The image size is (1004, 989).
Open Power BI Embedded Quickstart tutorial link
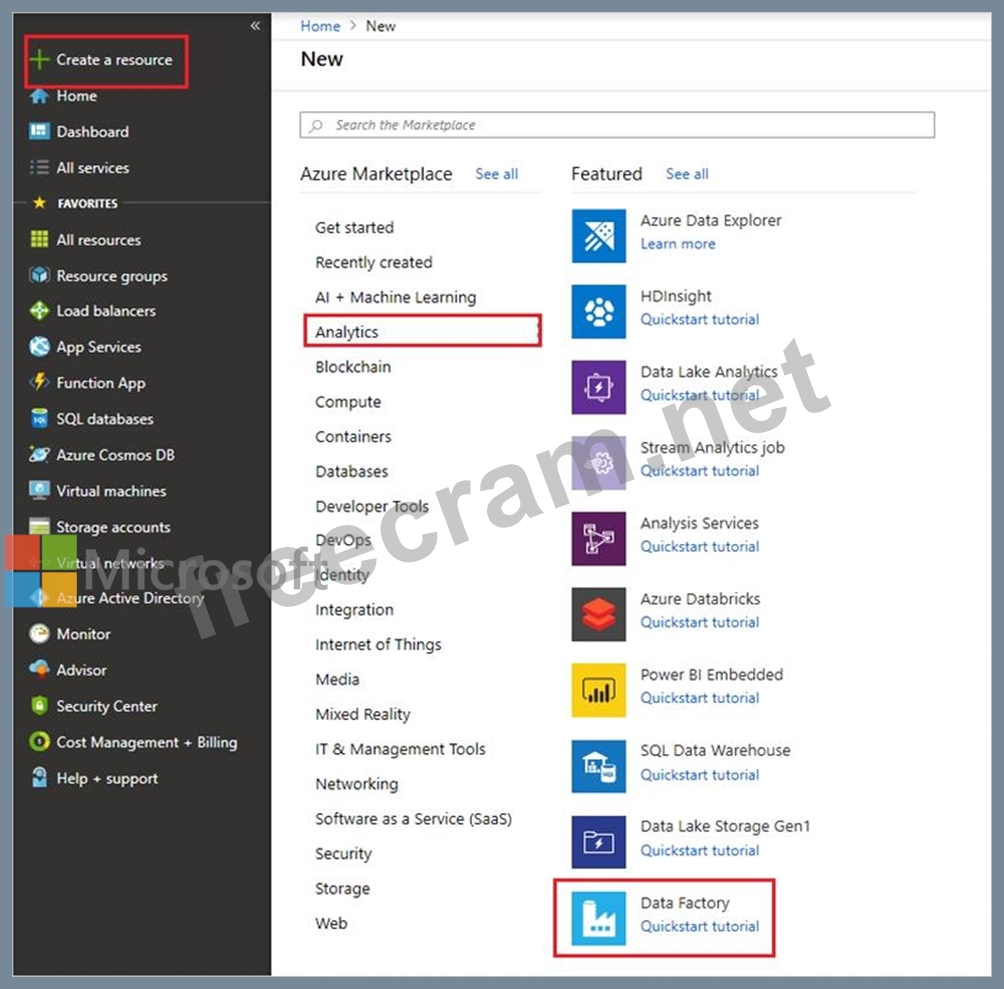pos(700,698)
